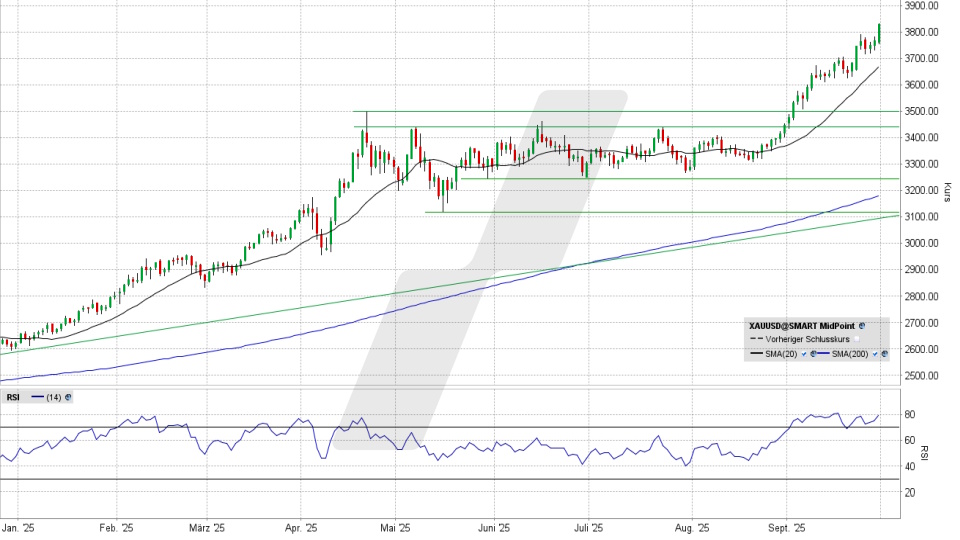Open settings icon next to XAUUSD@SMART MidPoint
This screenshot has width=960, height=540.
click(861, 326)
